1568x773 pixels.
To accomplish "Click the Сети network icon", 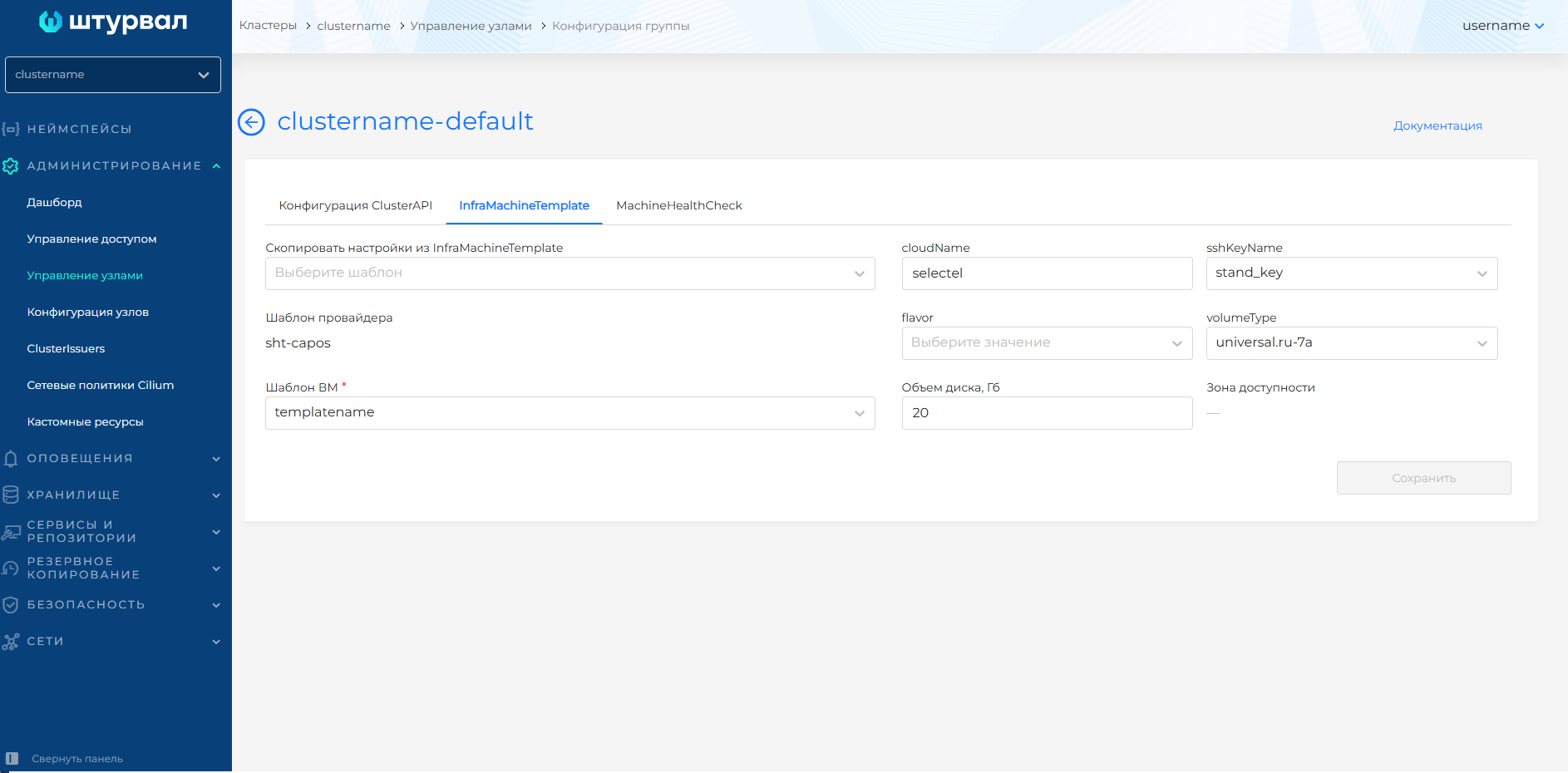I will (11, 642).
